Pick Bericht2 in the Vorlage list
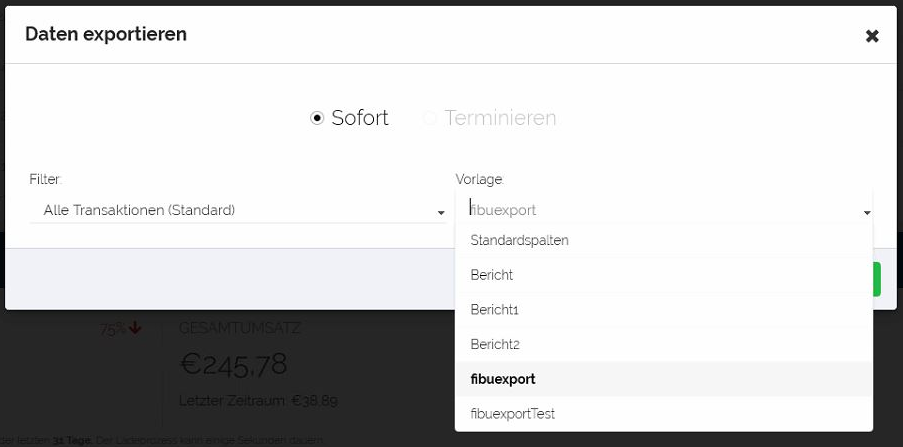The image size is (903, 447). (495, 344)
